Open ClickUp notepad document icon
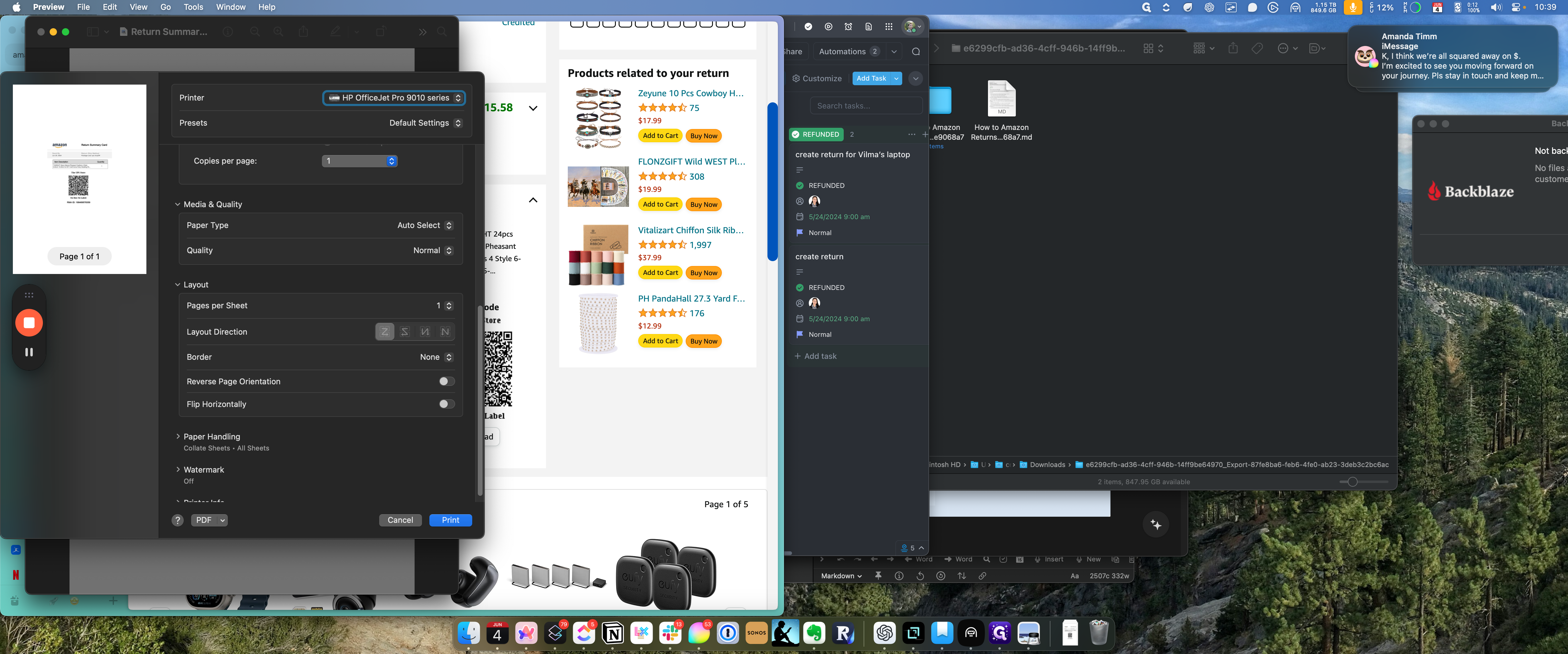1568x654 pixels. click(869, 27)
